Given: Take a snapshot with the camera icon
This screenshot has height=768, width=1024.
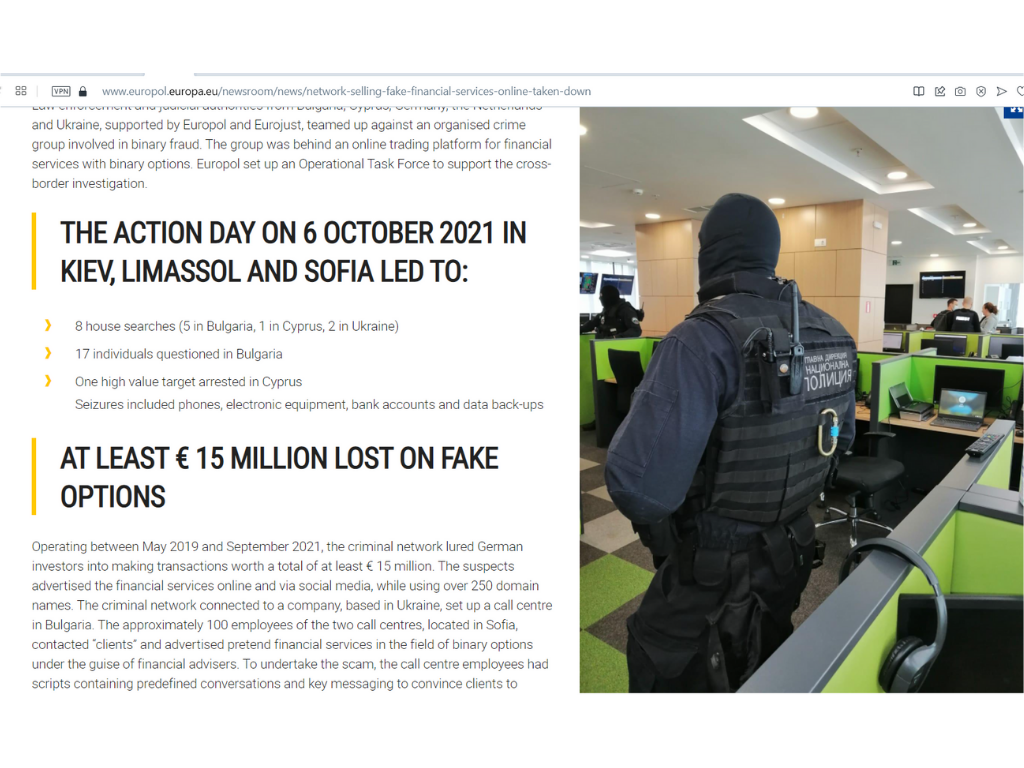Looking at the screenshot, I should (960, 91).
